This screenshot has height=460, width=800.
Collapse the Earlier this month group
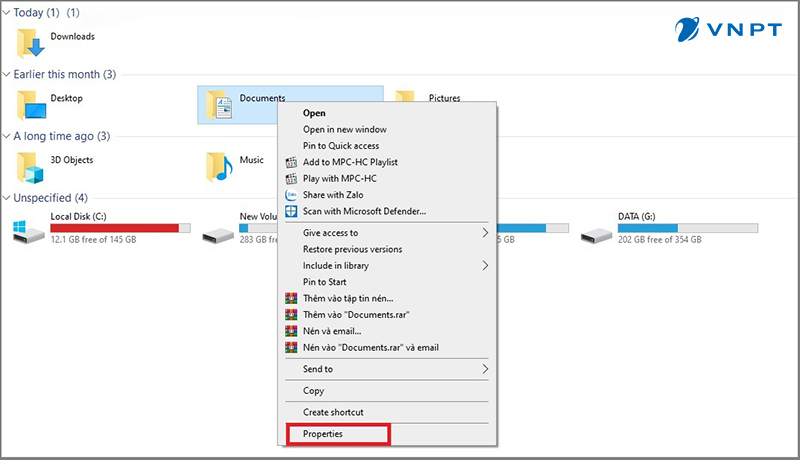tap(8, 74)
